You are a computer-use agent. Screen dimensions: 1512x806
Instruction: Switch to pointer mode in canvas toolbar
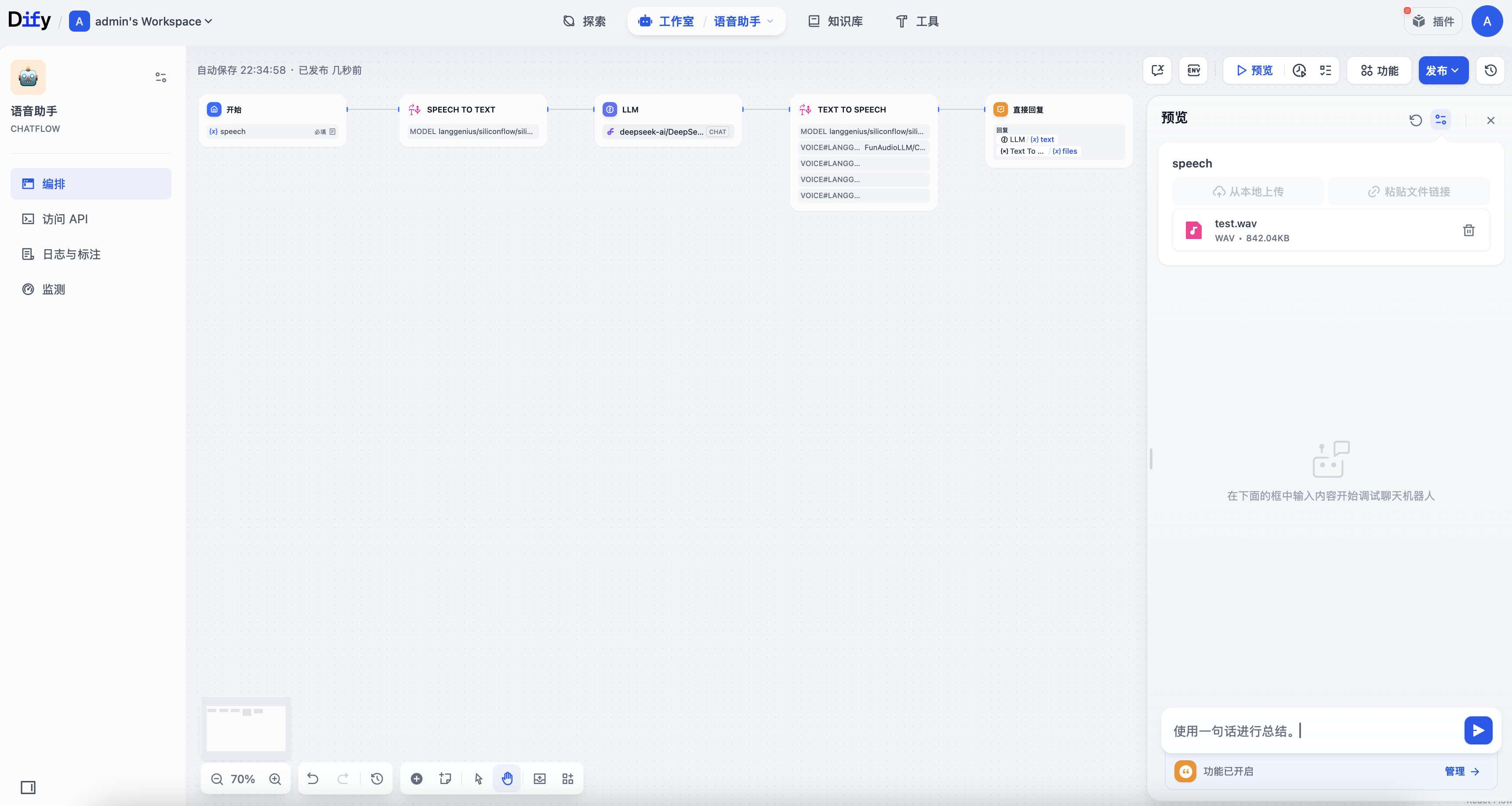(x=478, y=779)
